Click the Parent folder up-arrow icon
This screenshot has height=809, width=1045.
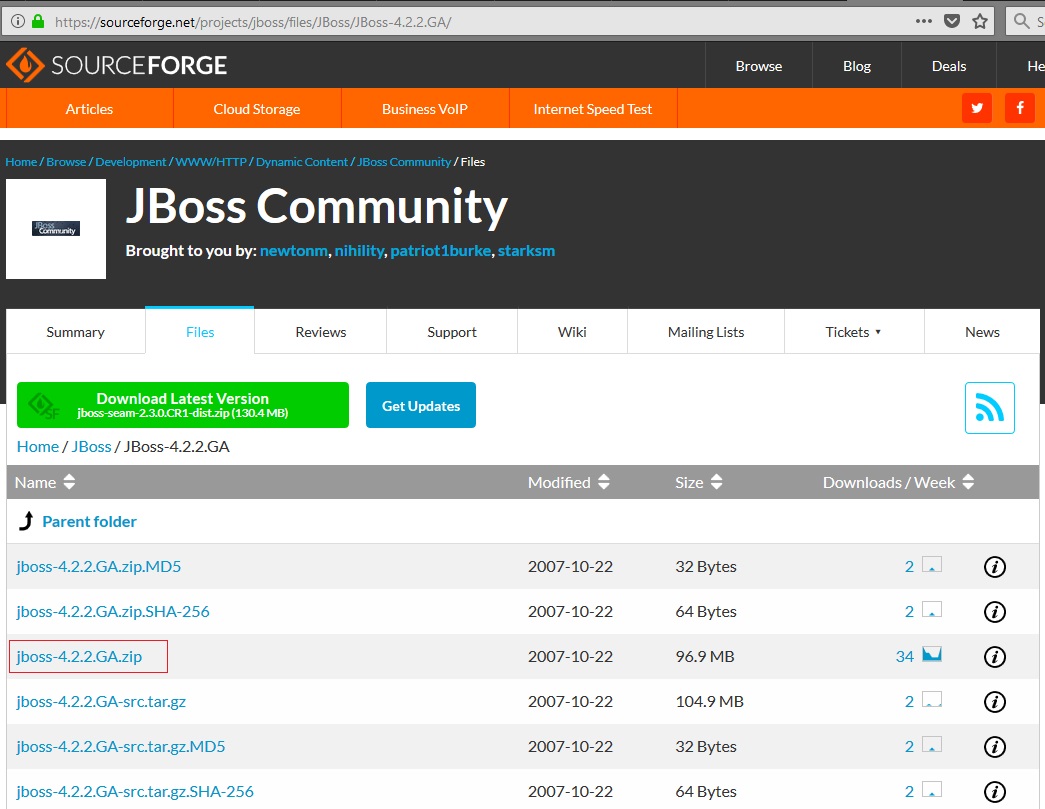tap(26, 520)
